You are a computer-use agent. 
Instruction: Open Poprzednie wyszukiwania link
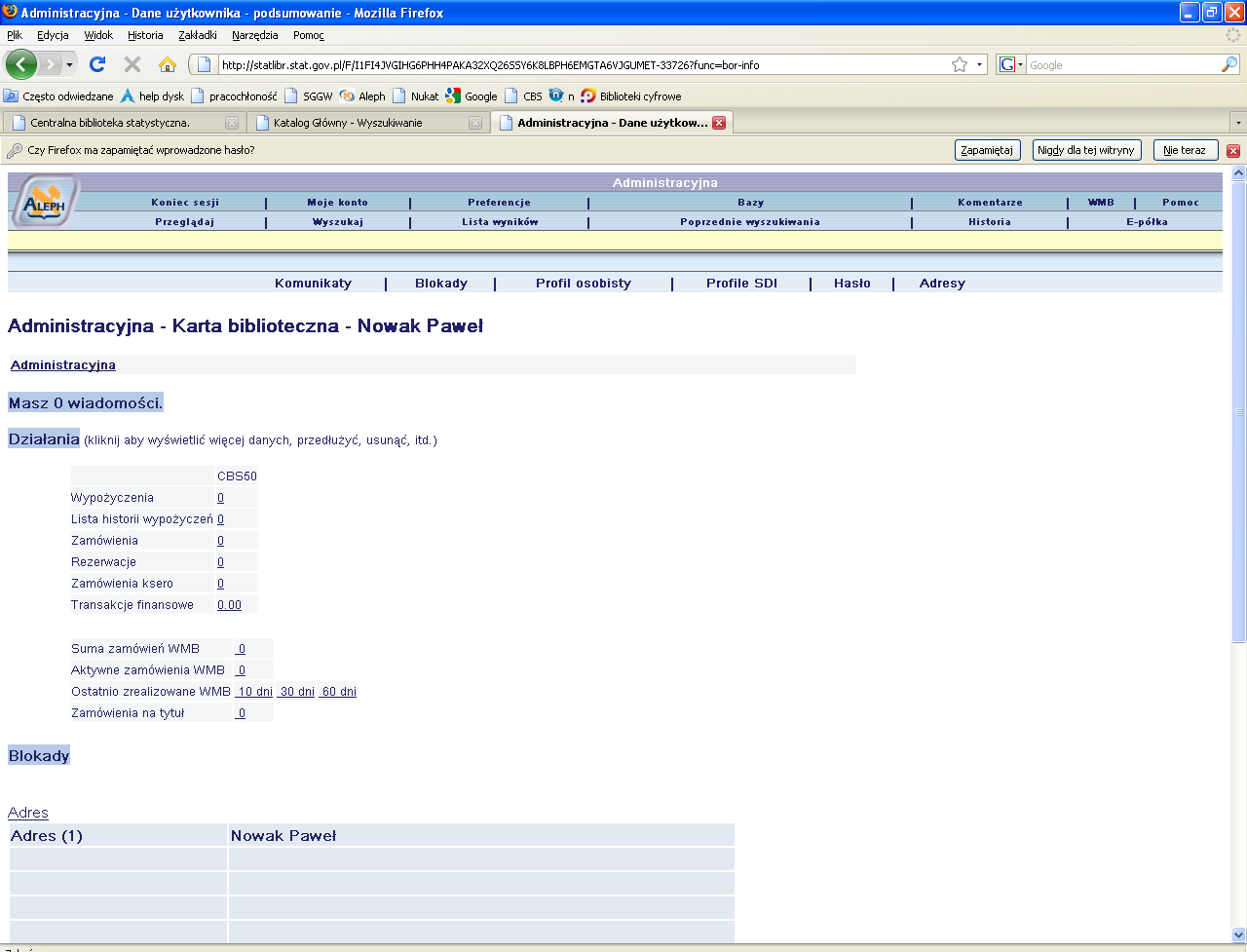(x=750, y=222)
